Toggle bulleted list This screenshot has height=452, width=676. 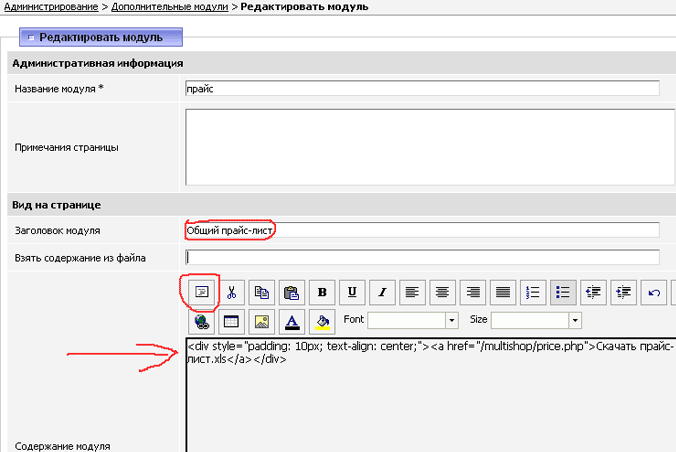[563, 292]
